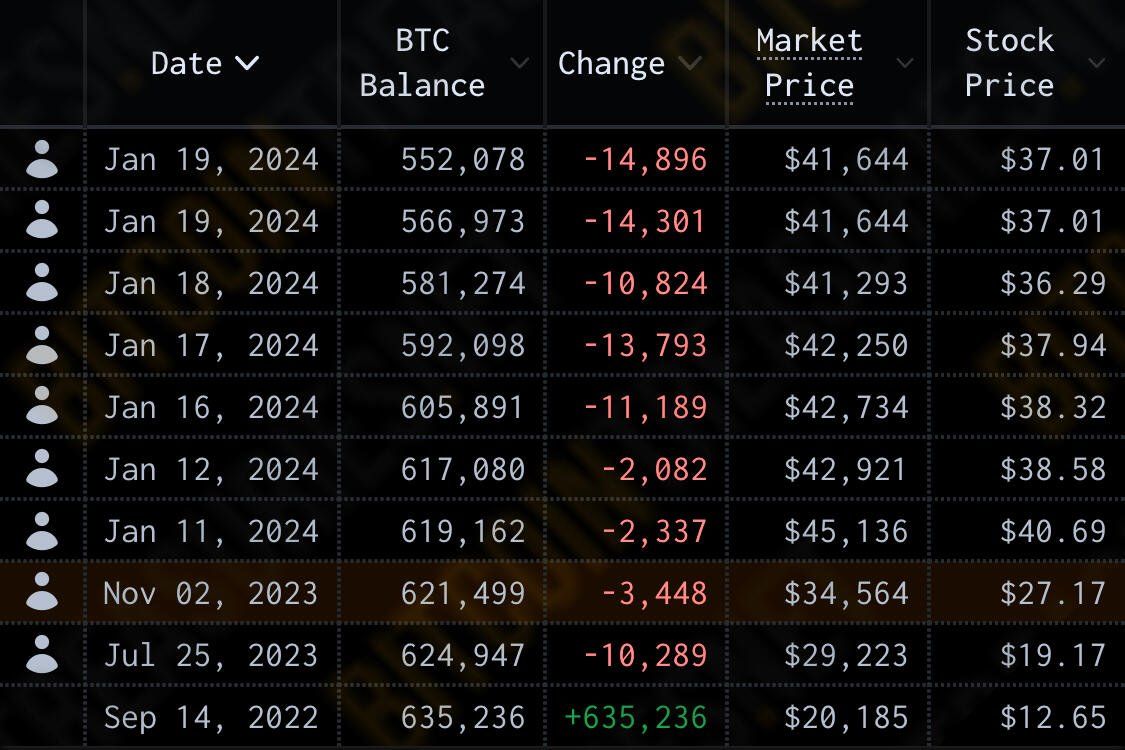Click the person icon beside Jul 25, 2023
This screenshot has width=1125, height=750.
click(42, 655)
